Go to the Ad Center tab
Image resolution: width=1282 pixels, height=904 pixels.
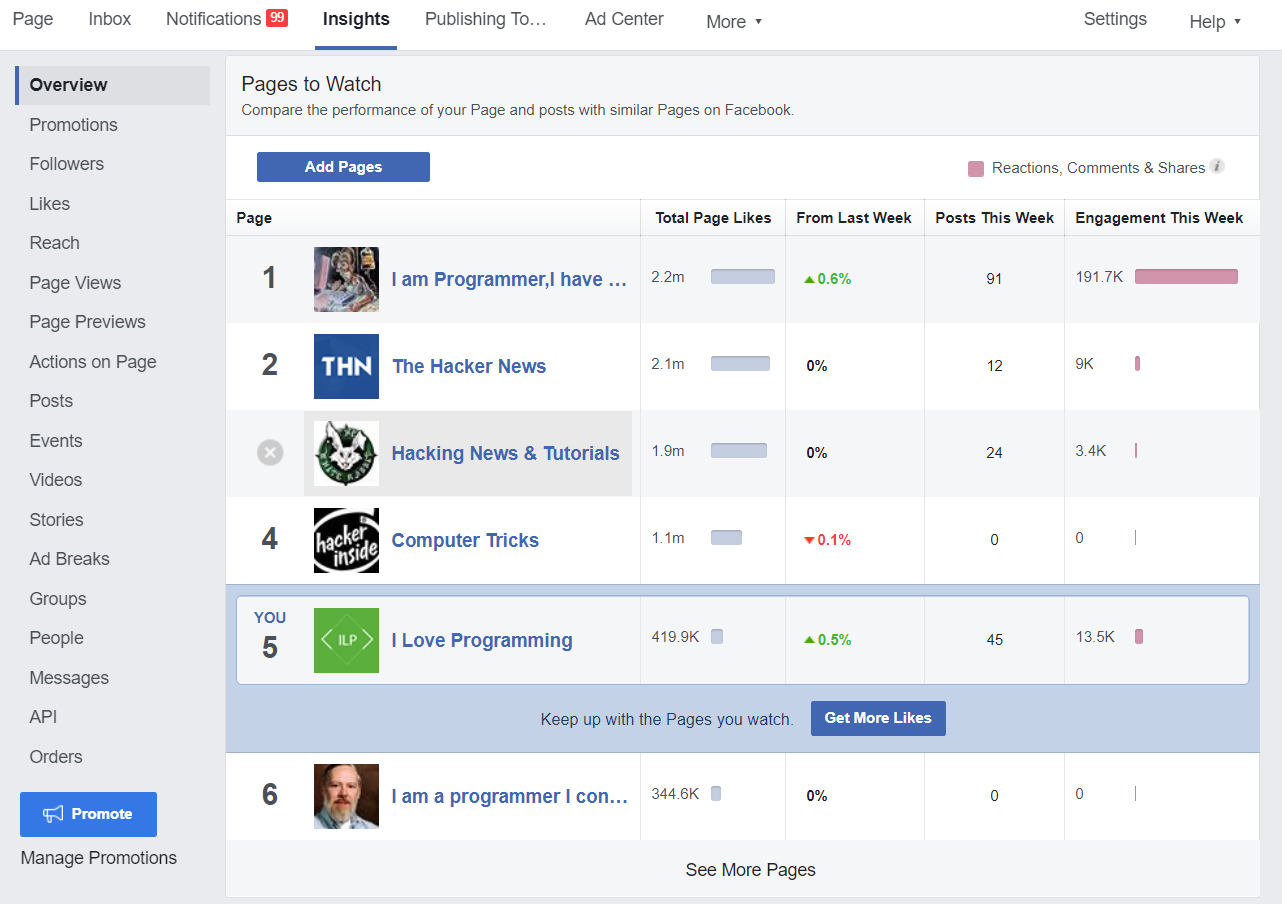(x=624, y=19)
